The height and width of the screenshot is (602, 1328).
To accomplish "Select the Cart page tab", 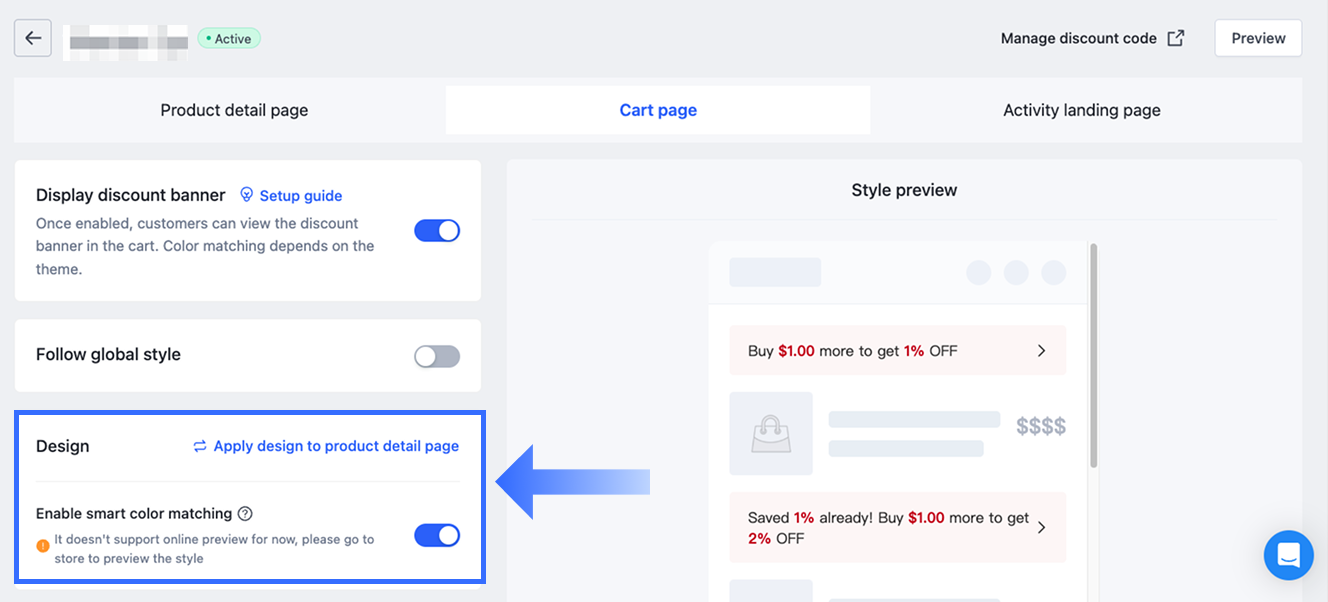I will point(658,110).
